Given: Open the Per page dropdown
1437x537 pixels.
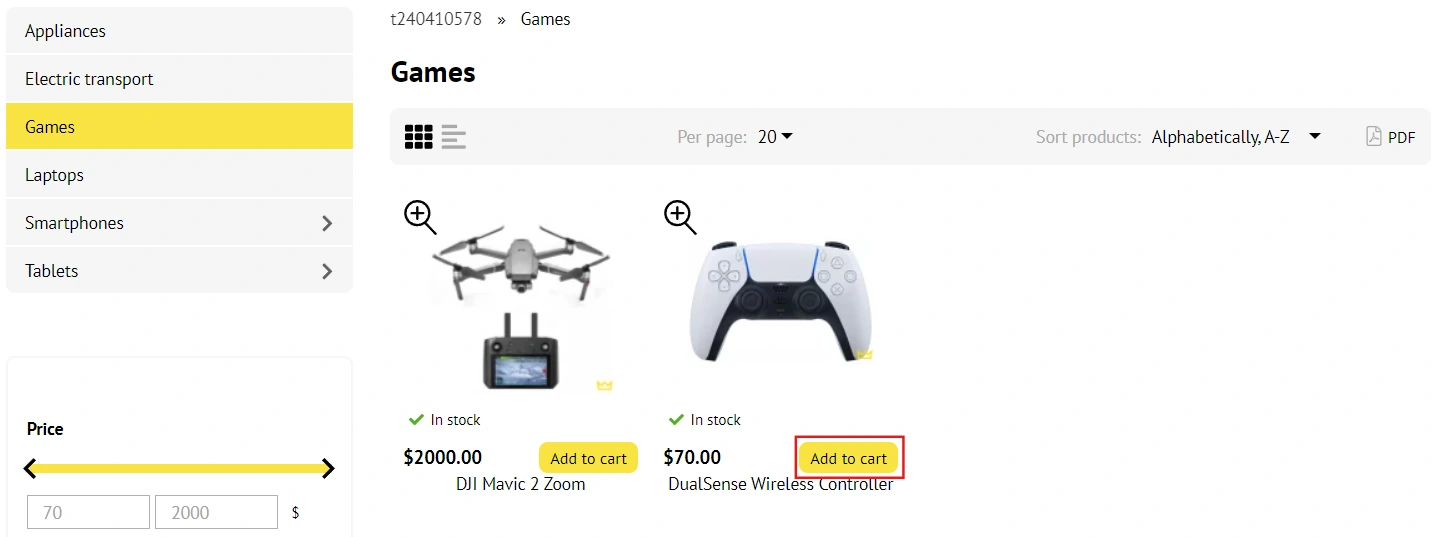Looking at the screenshot, I should click(775, 137).
